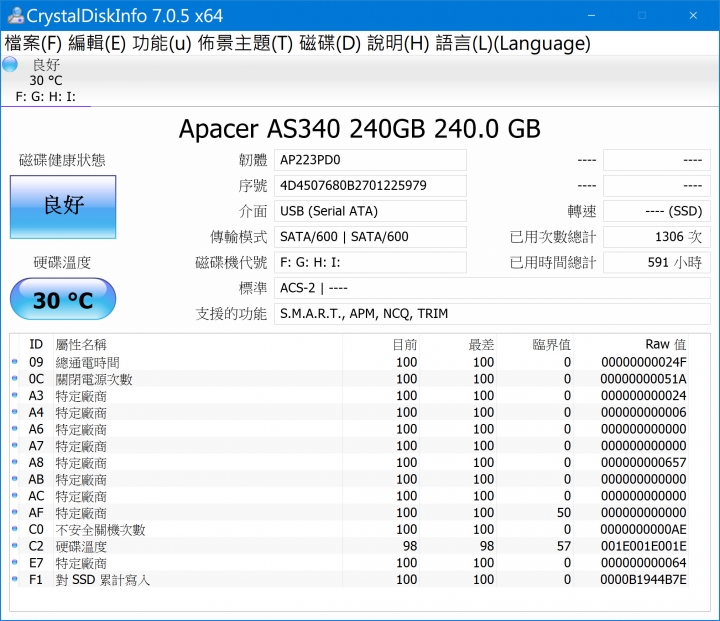The width and height of the screenshot is (720, 621).
Task: Click the status dot for row A8
Action: click(x=15, y=462)
